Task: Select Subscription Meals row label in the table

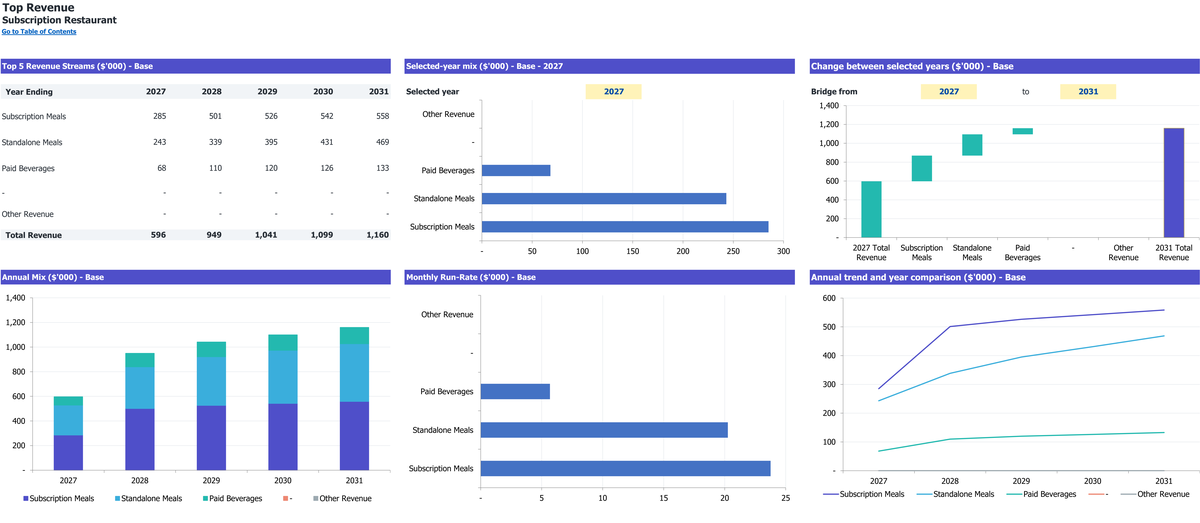Action: (34, 116)
